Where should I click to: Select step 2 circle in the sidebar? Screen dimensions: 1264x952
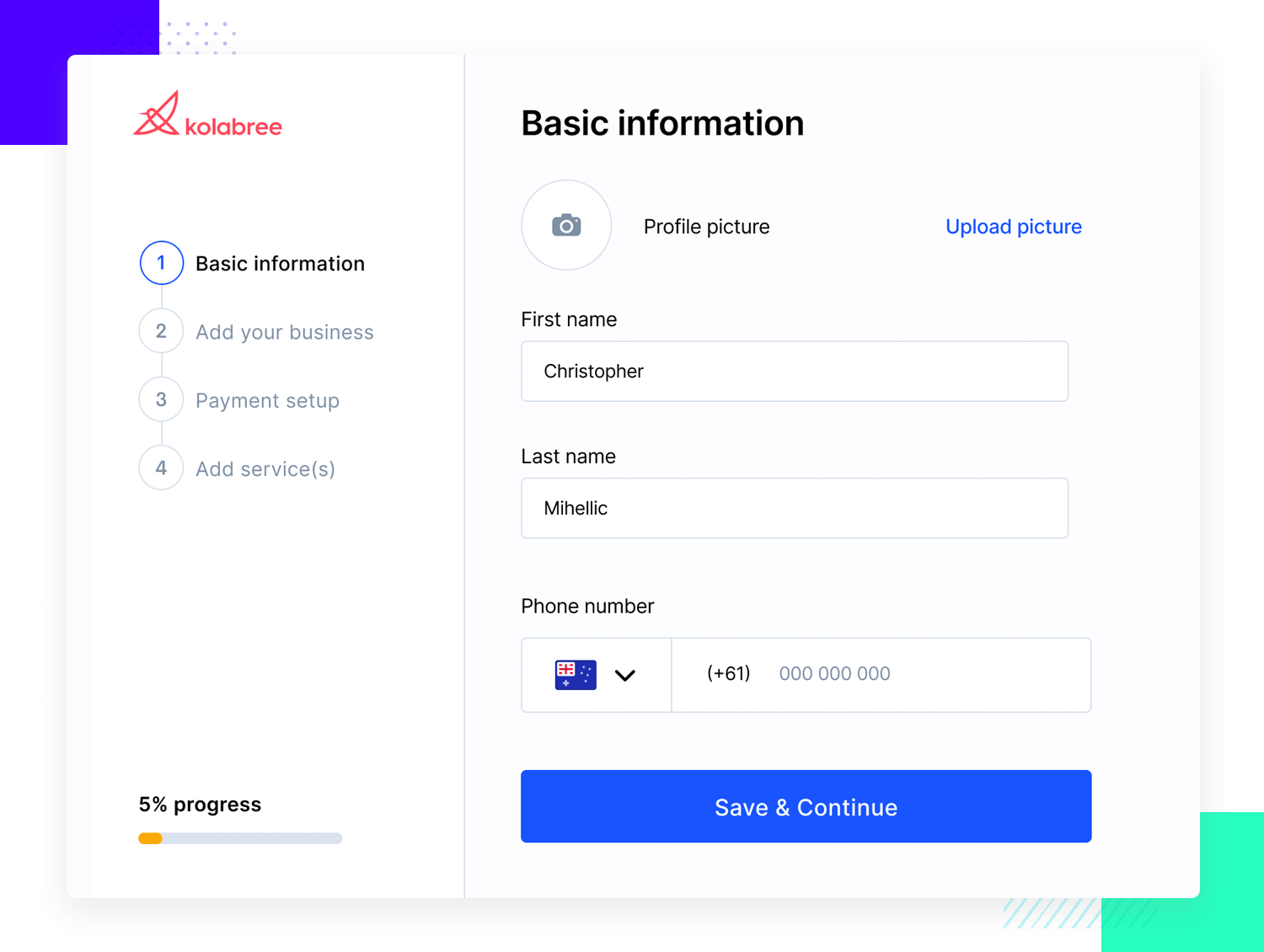(161, 331)
